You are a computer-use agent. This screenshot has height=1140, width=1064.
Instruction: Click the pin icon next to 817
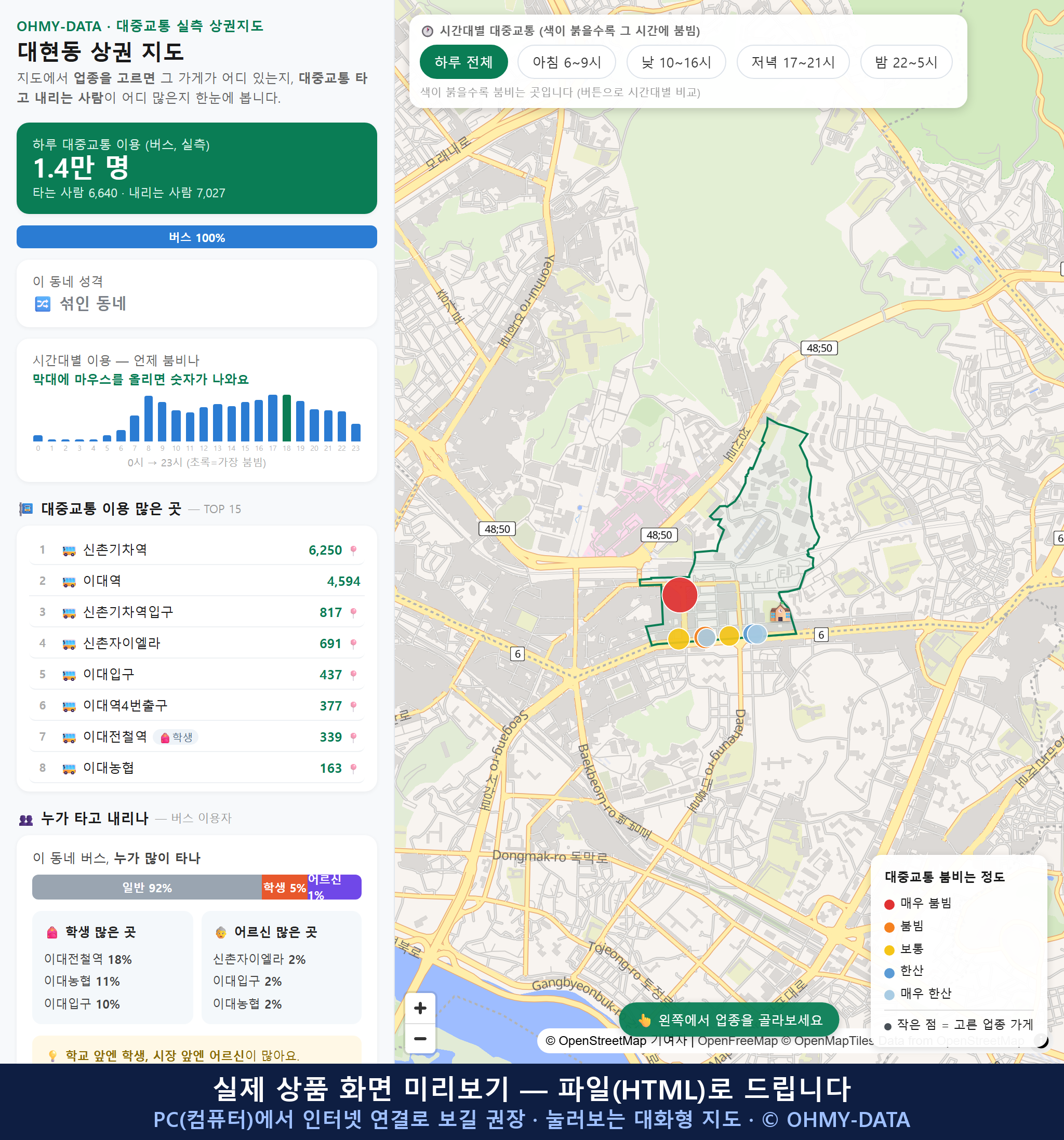[353, 612]
